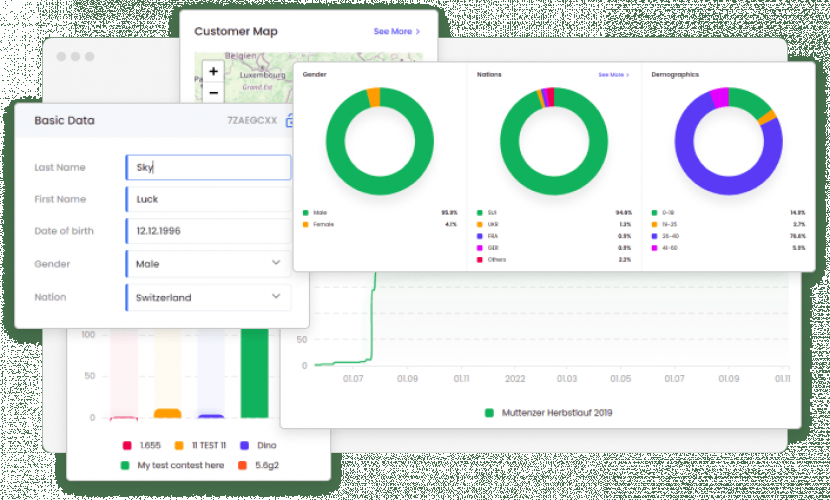The image size is (830, 500).
Task: Open the Gender dropdown showing Male
Action: [x=209, y=264]
